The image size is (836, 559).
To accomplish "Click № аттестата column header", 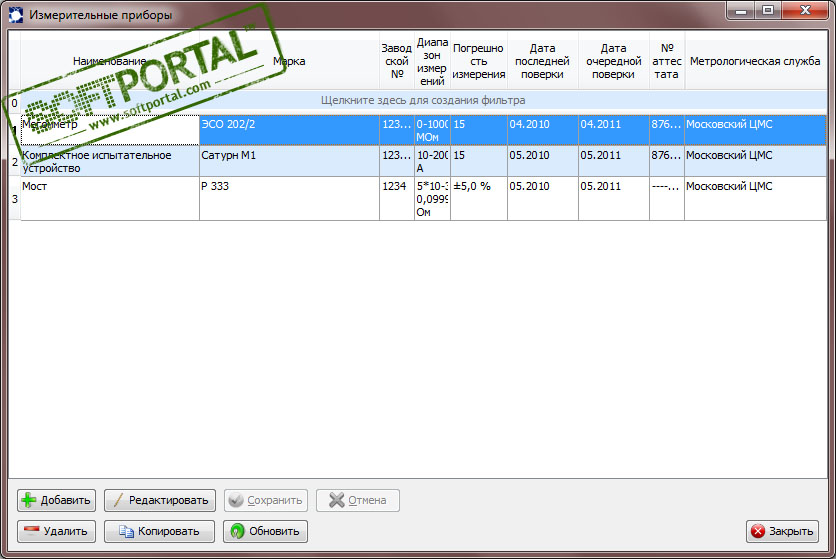I will (667, 61).
